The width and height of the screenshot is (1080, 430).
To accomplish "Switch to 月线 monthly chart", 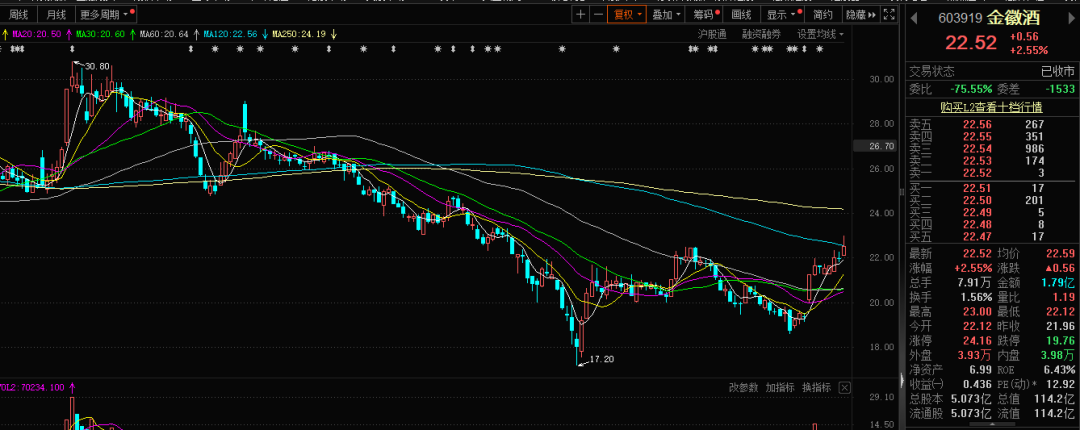I will (x=56, y=14).
